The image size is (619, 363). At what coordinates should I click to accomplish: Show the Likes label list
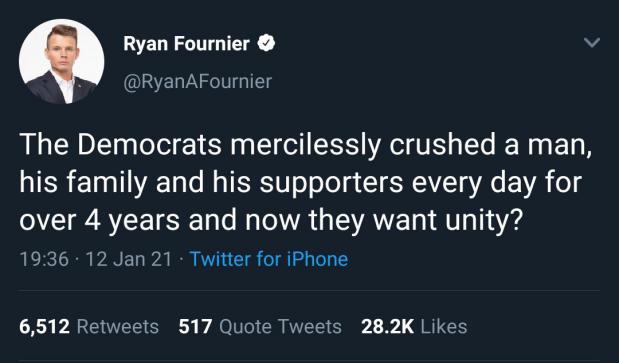point(444,327)
